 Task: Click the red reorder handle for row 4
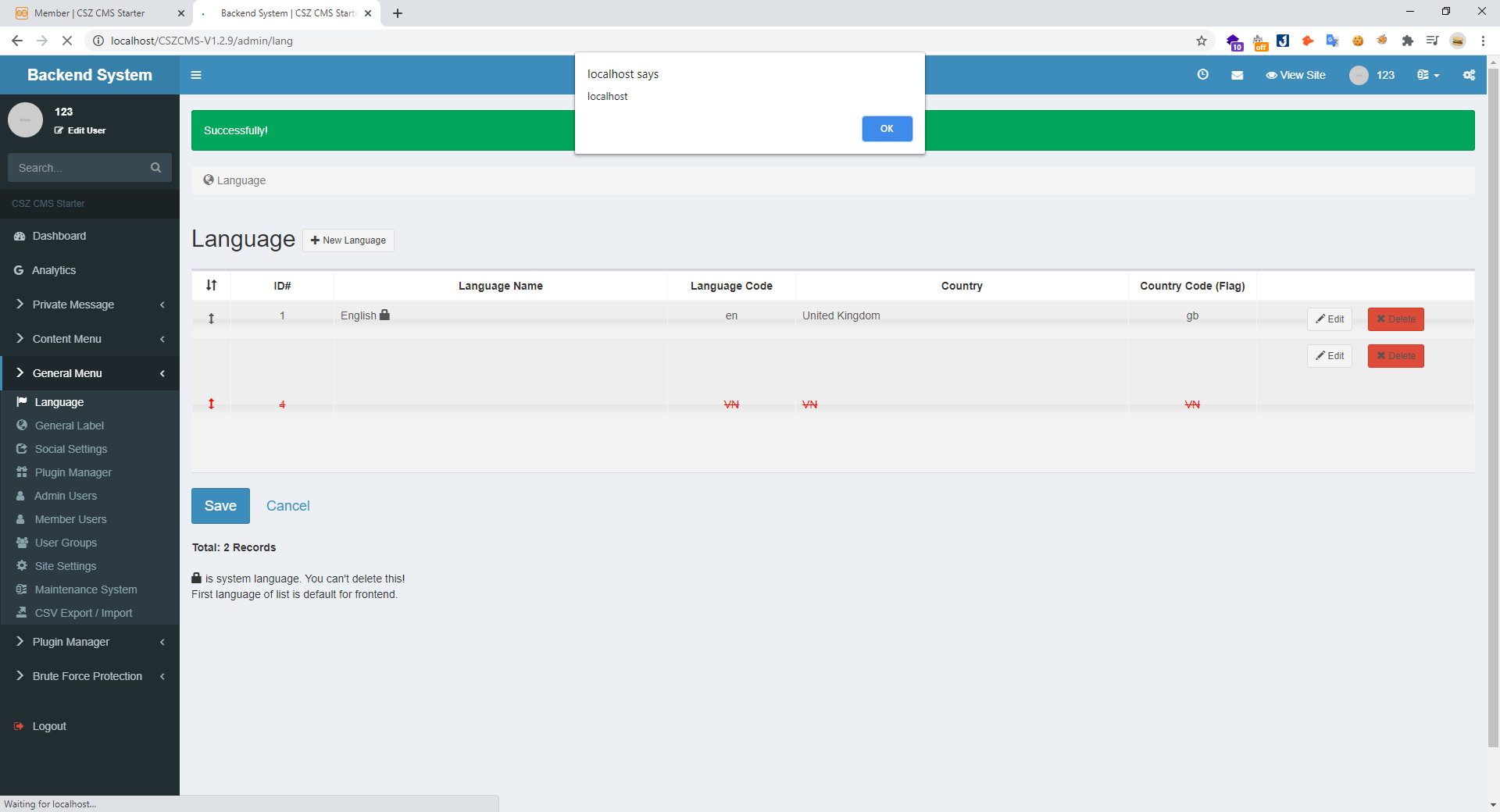[x=211, y=404]
